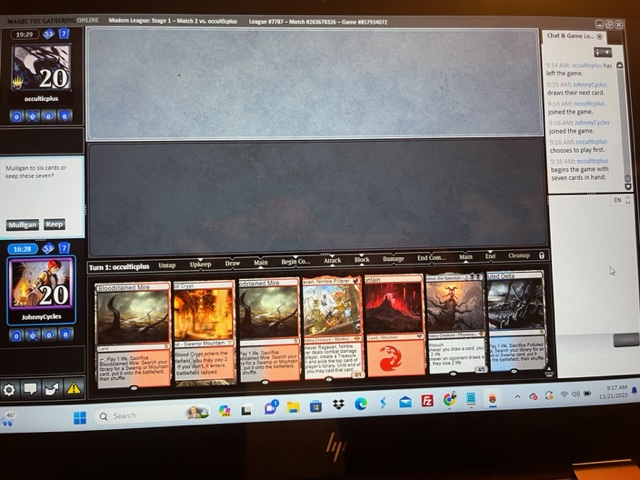Toggle the Upkeep phase stop
640x480 pixels.
pos(200,264)
